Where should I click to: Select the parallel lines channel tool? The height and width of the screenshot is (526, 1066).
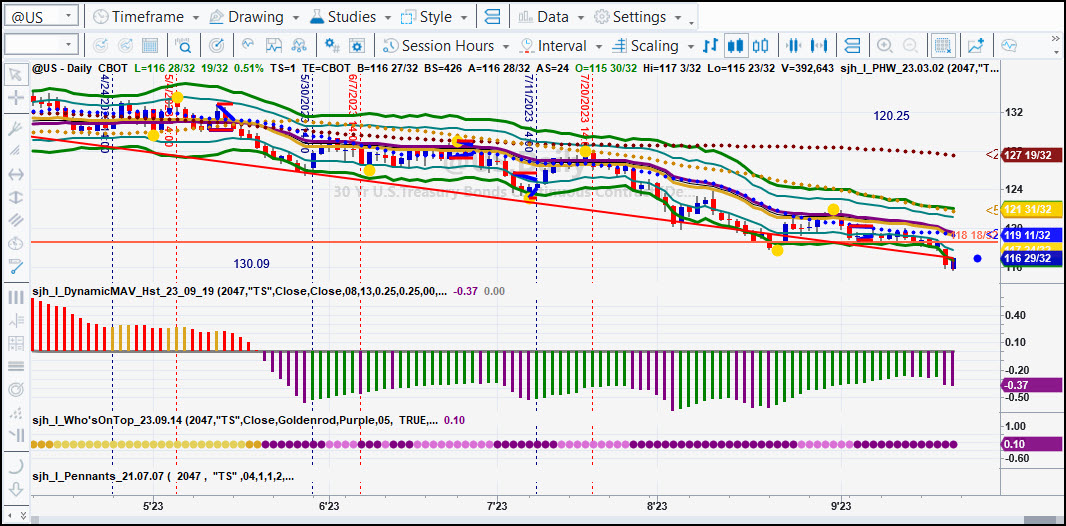(x=15, y=220)
